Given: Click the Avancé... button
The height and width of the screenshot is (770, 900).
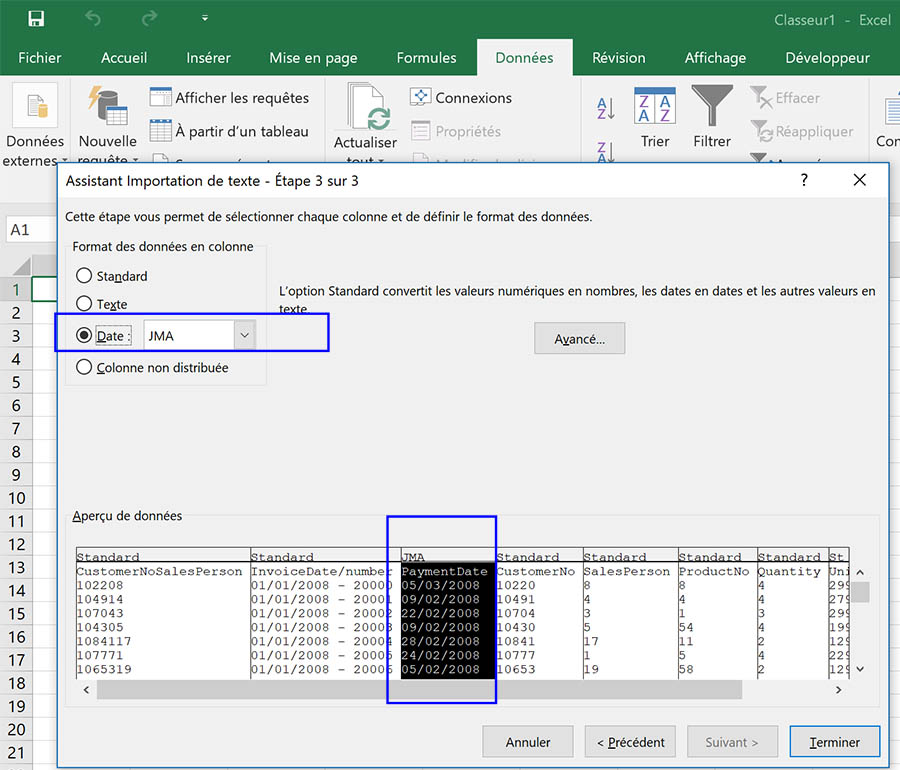Looking at the screenshot, I should [x=579, y=339].
